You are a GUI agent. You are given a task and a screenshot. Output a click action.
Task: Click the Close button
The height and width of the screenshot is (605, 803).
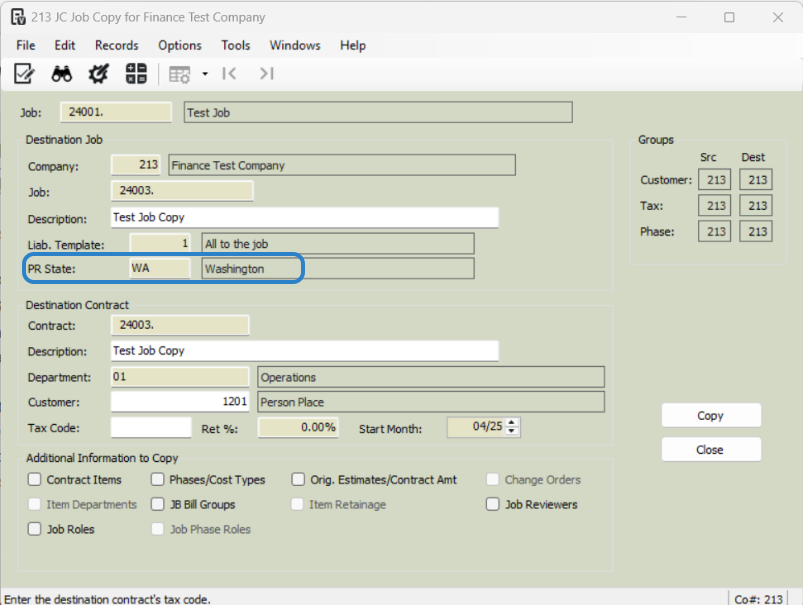tap(711, 450)
